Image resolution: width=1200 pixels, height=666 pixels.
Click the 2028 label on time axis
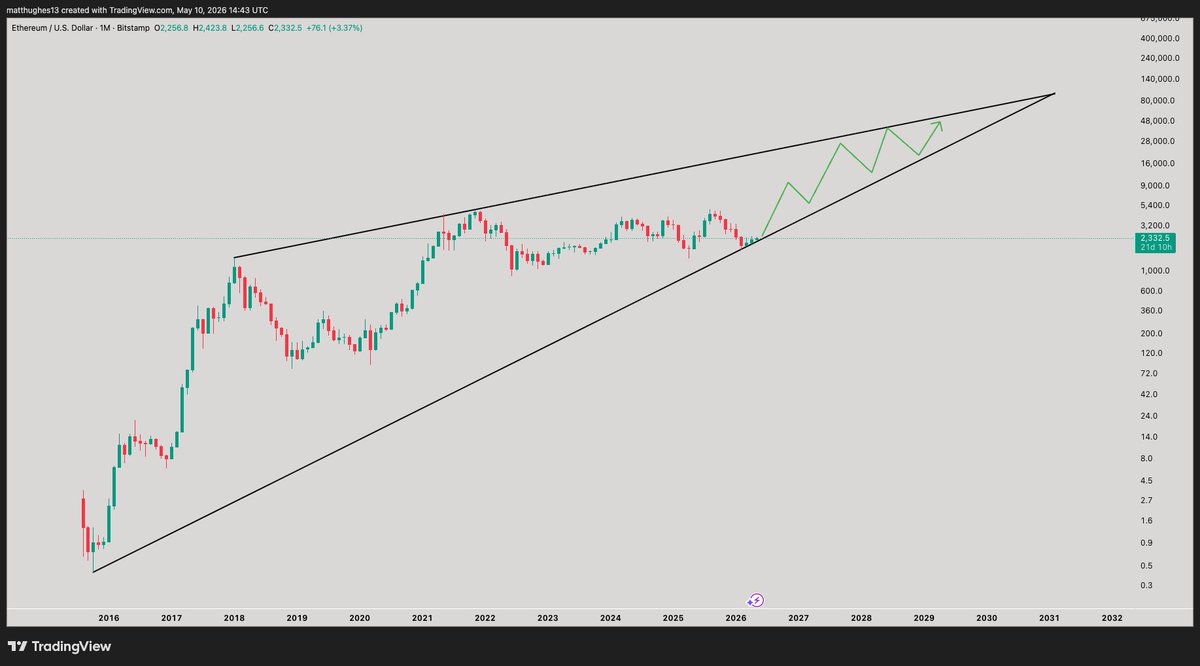(861, 619)
